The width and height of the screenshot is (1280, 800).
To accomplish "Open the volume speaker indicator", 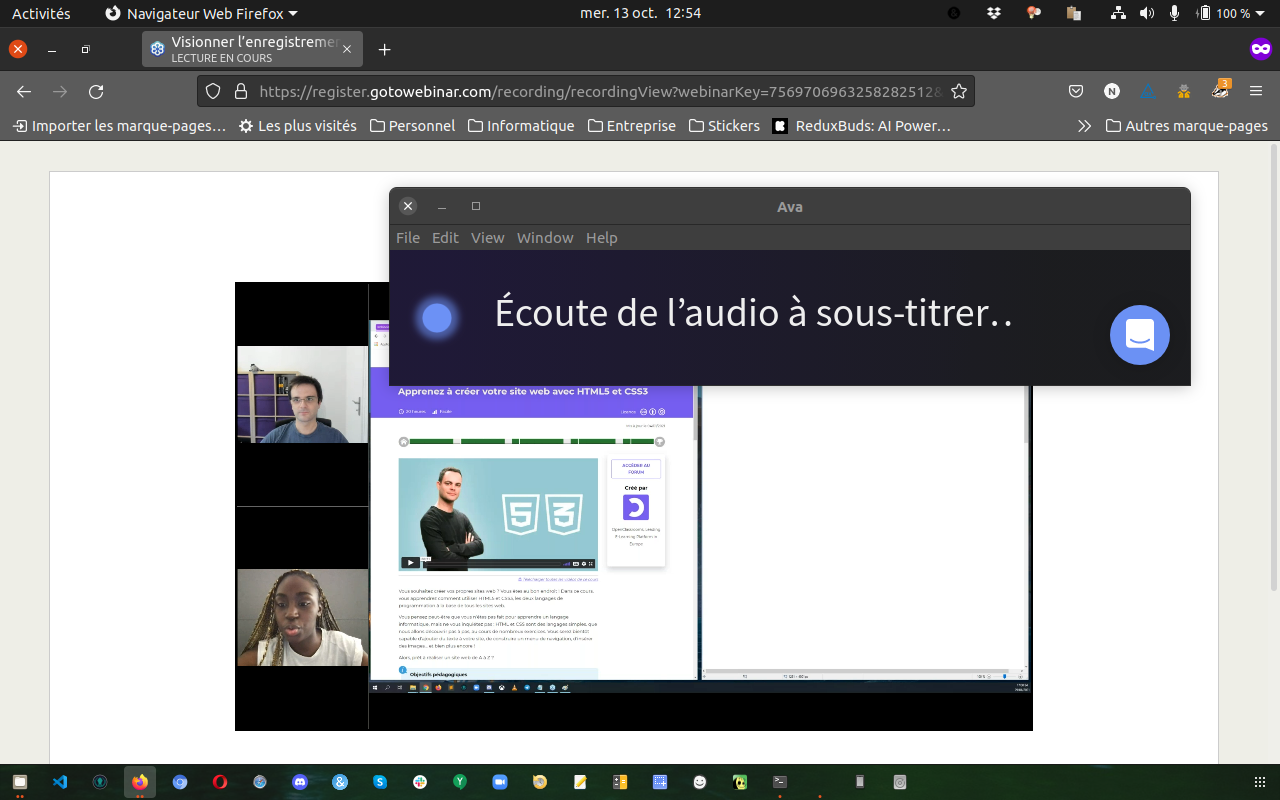I will pos(1147,14).
